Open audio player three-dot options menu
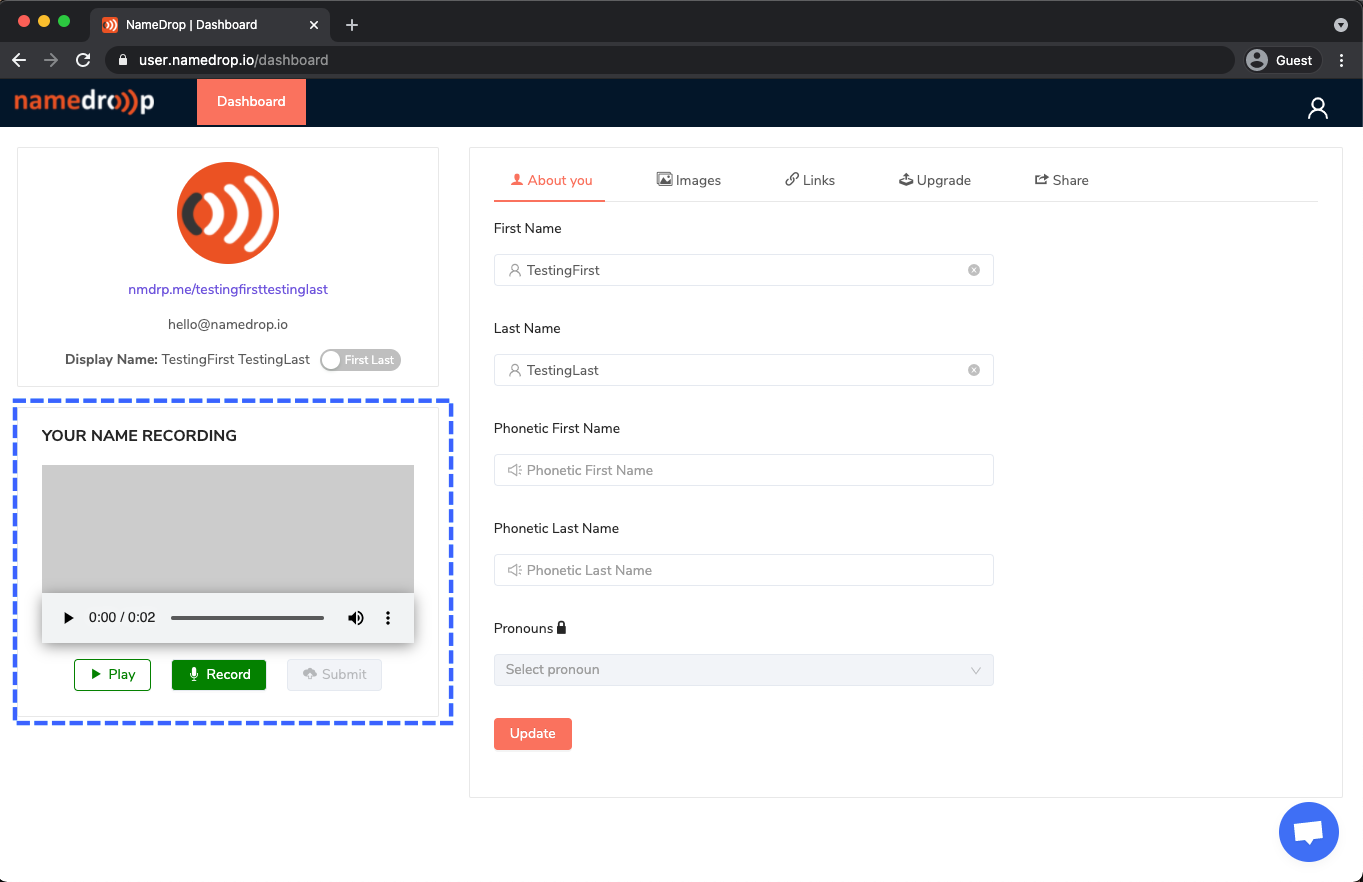The image size is (1363, 882). coord(388,618)
